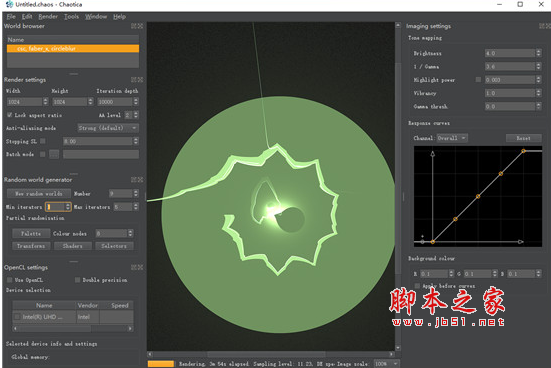Click the top-right response curve node

point(523,151)
